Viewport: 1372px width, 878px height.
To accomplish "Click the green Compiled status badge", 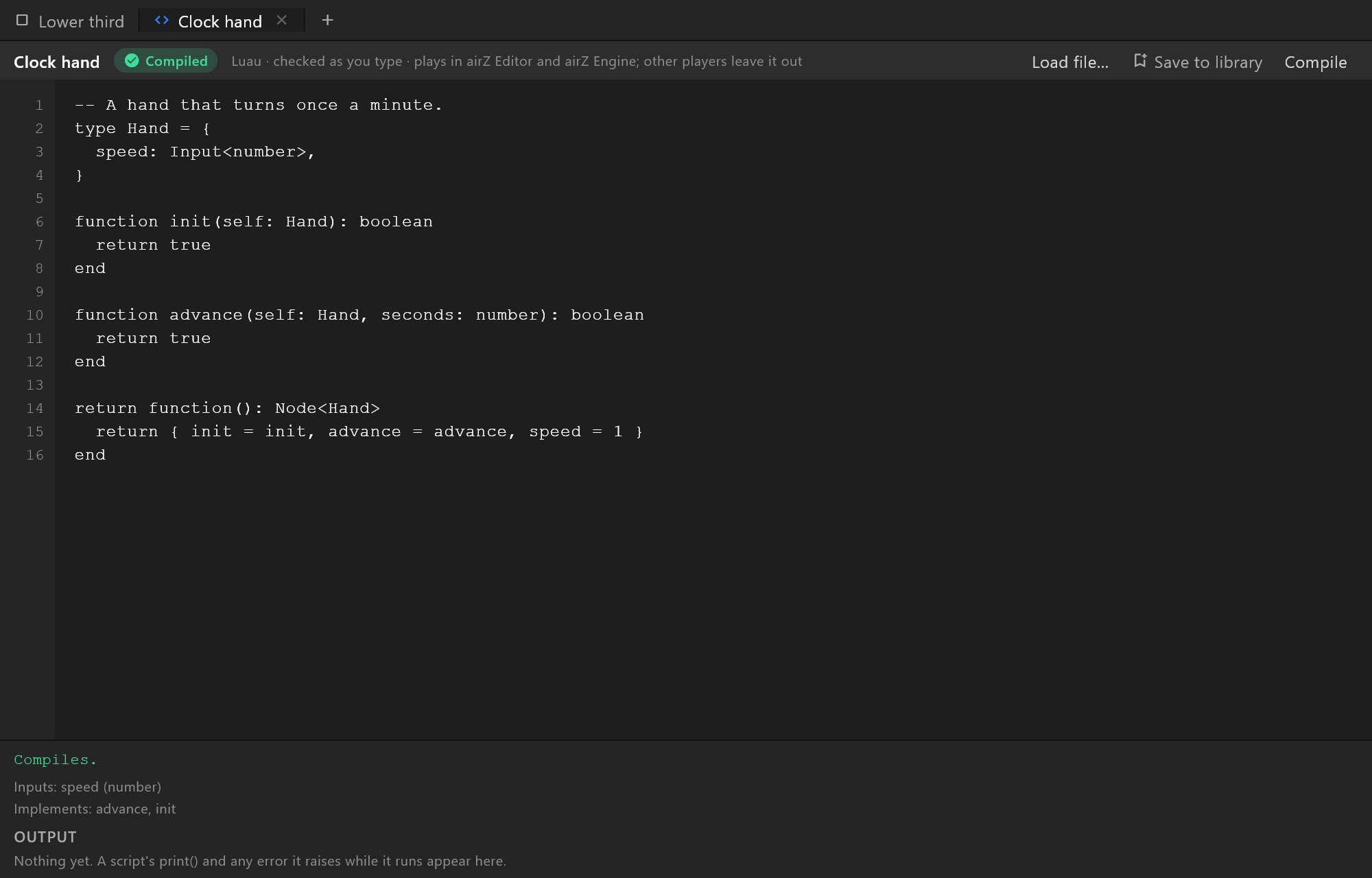I will coord(165,61).
